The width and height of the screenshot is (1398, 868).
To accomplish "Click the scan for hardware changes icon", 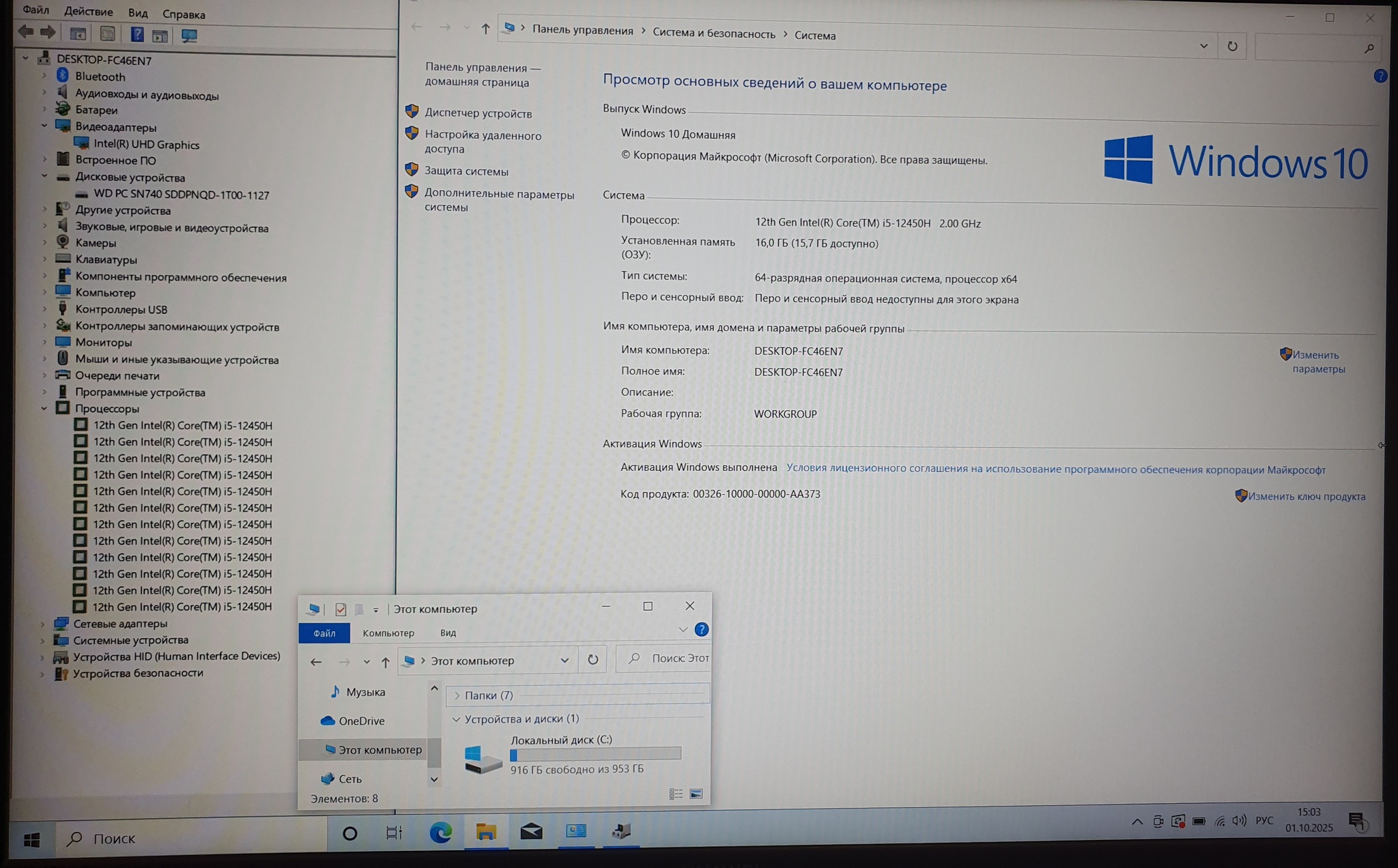I will click(189, 35).
